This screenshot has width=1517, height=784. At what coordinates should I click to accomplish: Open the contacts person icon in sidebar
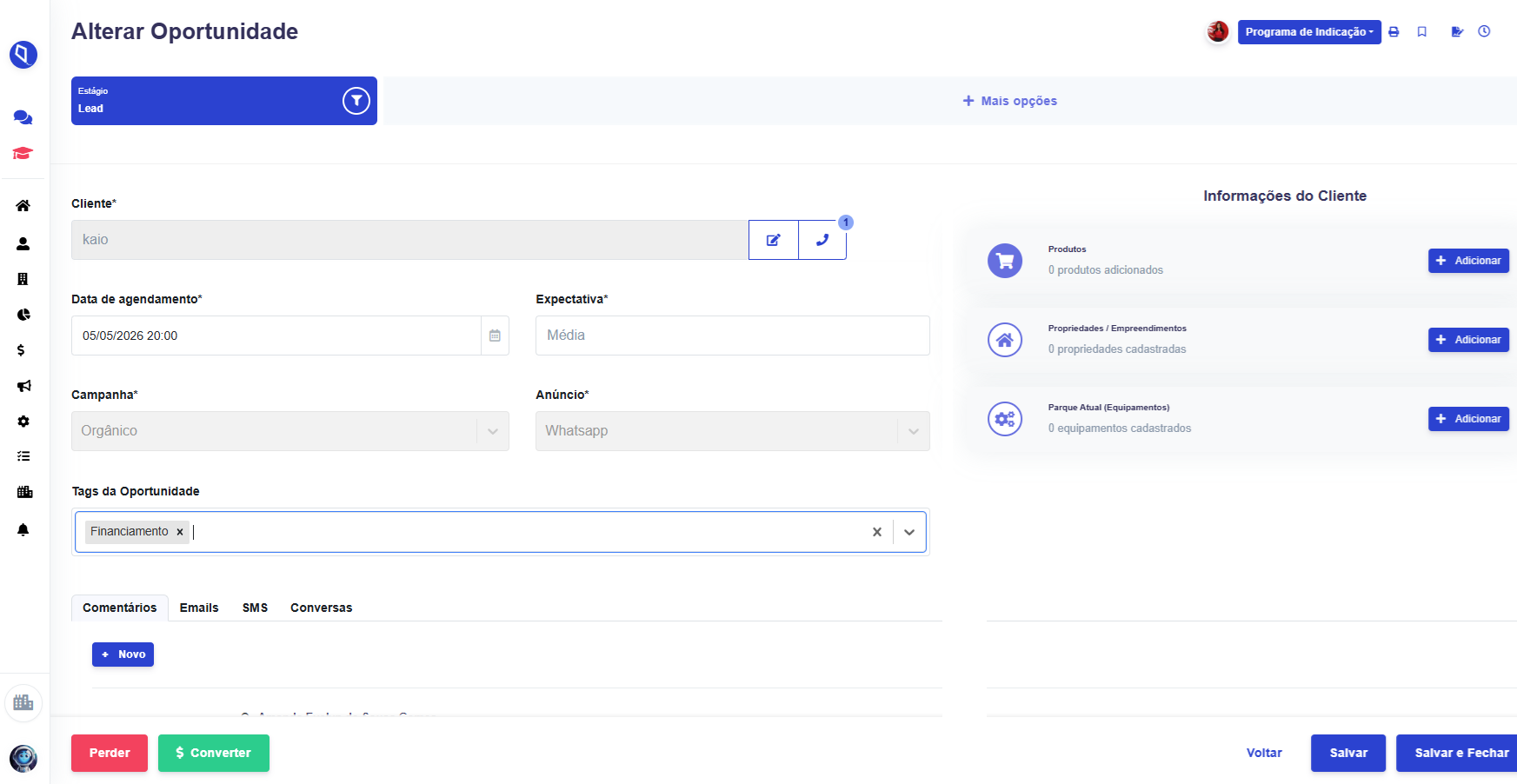tap(23, 243)
